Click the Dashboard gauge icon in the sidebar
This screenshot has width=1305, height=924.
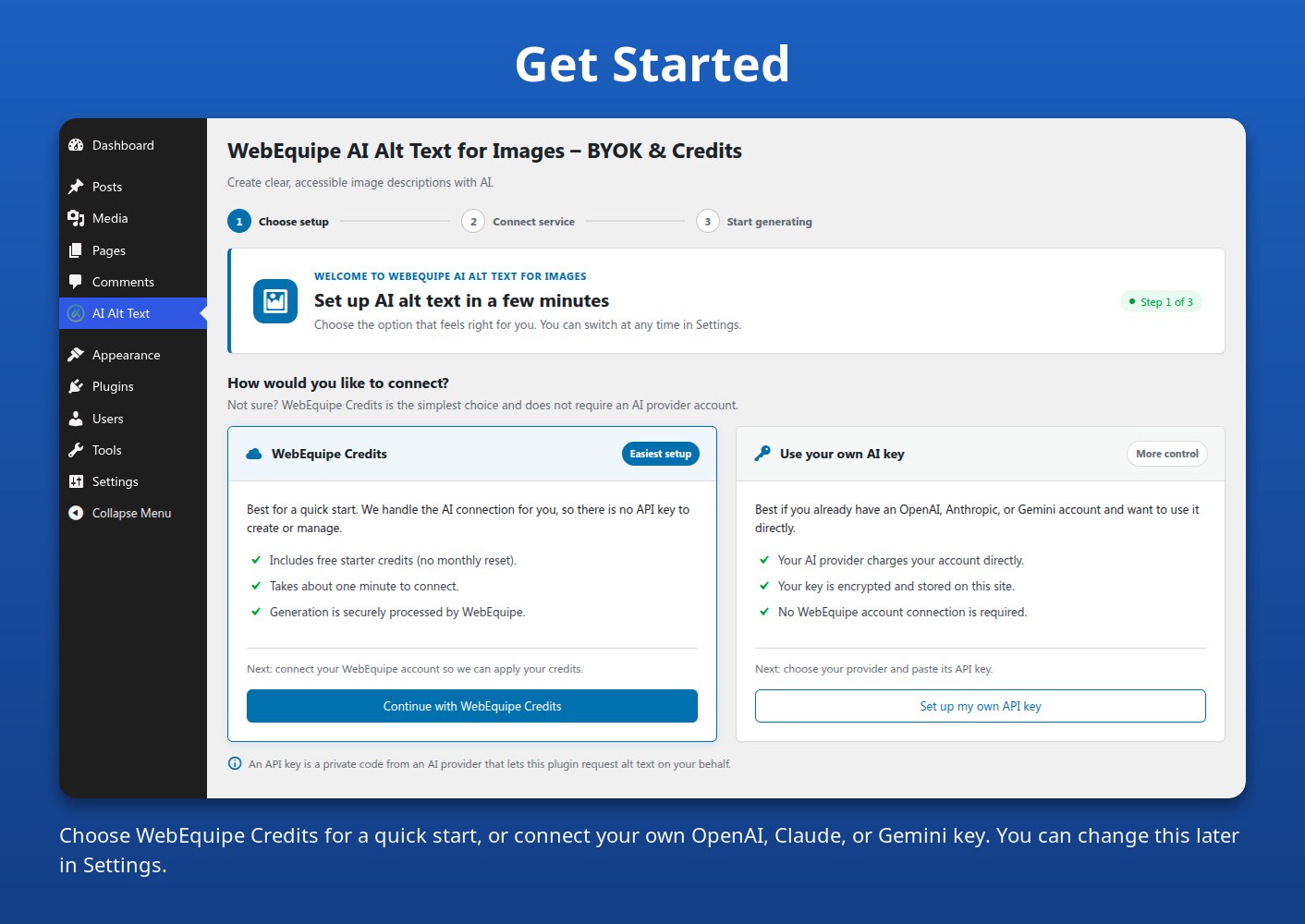point(76,145)
